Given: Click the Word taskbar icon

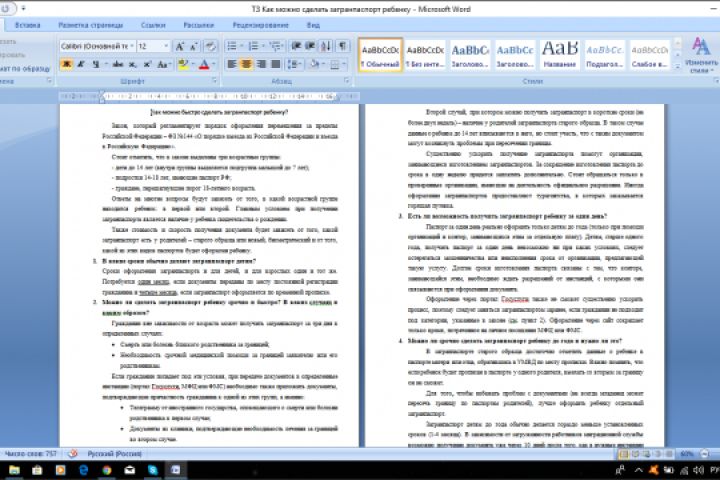Looking at the screenshot, I should (x=175, y=470).
